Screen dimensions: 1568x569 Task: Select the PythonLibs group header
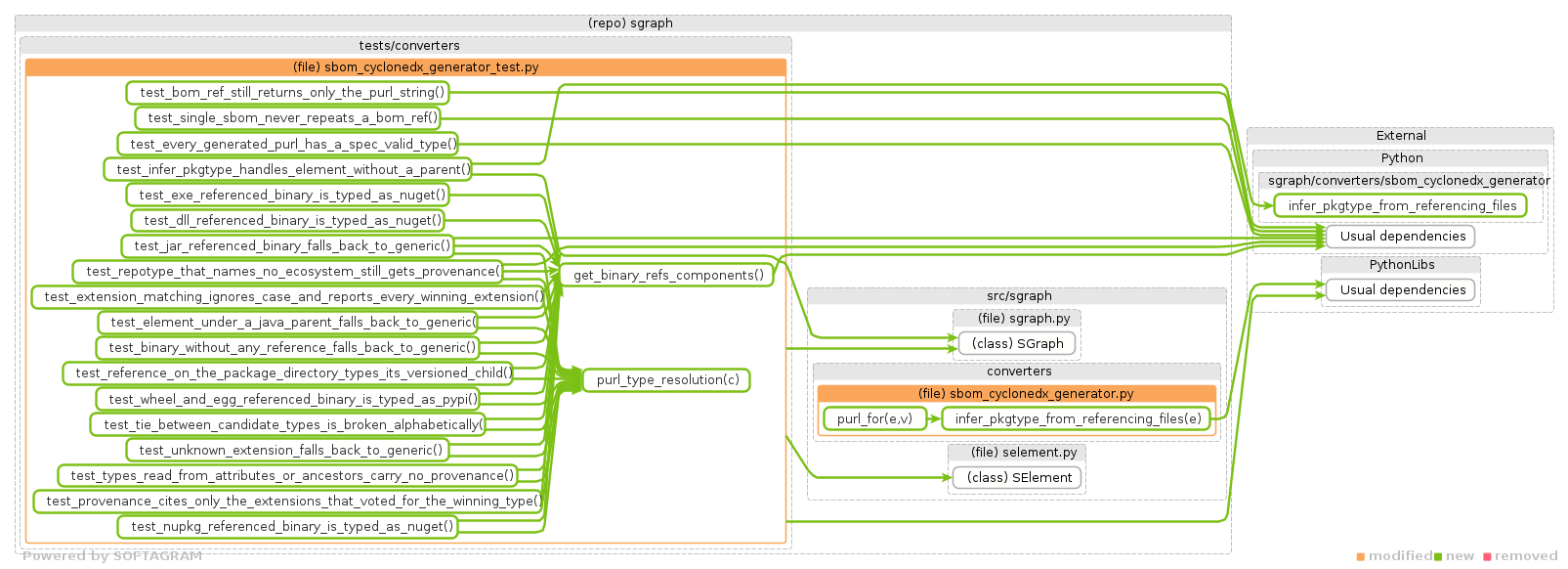coord(1401,264)
